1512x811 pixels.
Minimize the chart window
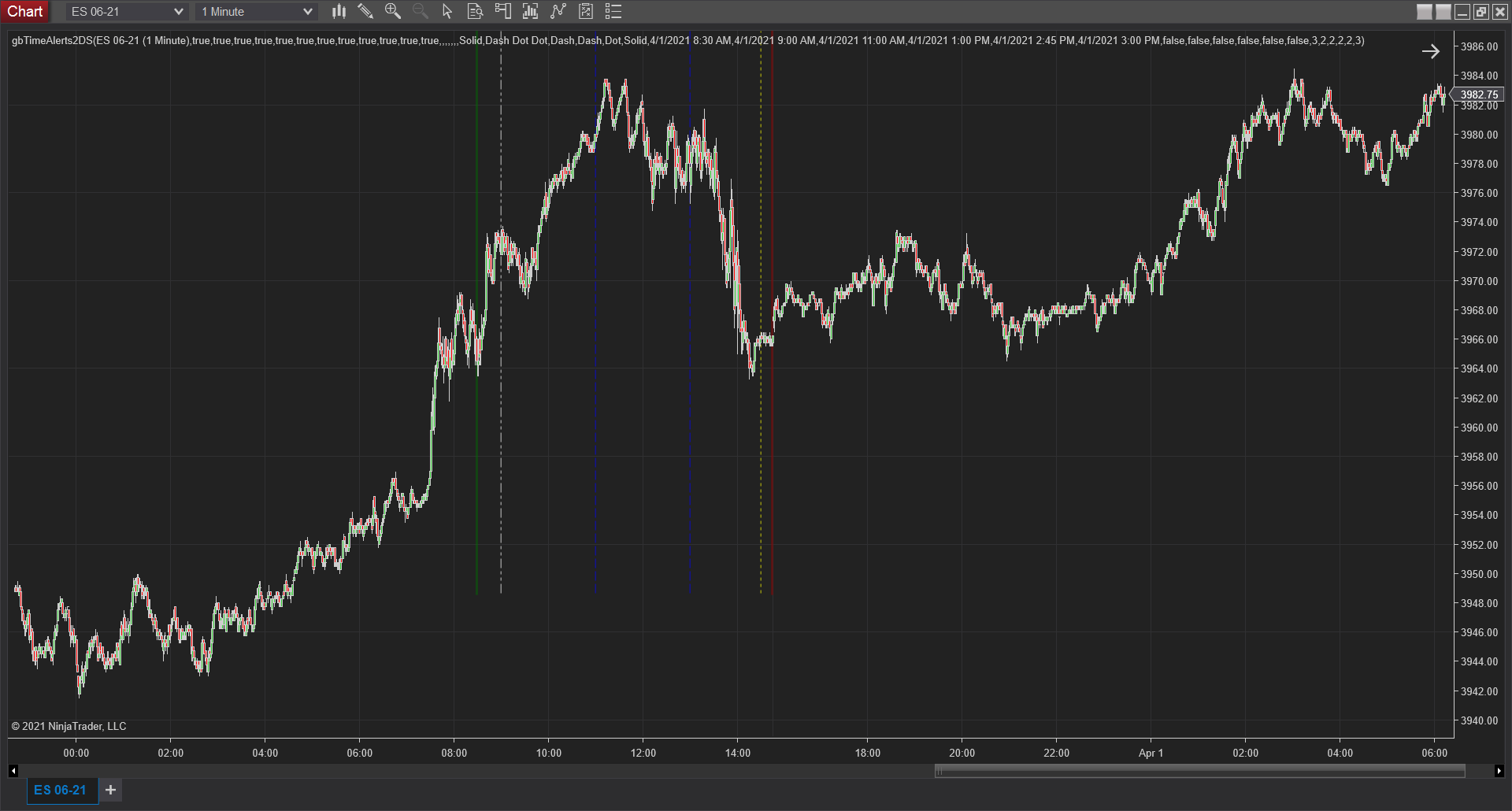[x=1462, y=12]
